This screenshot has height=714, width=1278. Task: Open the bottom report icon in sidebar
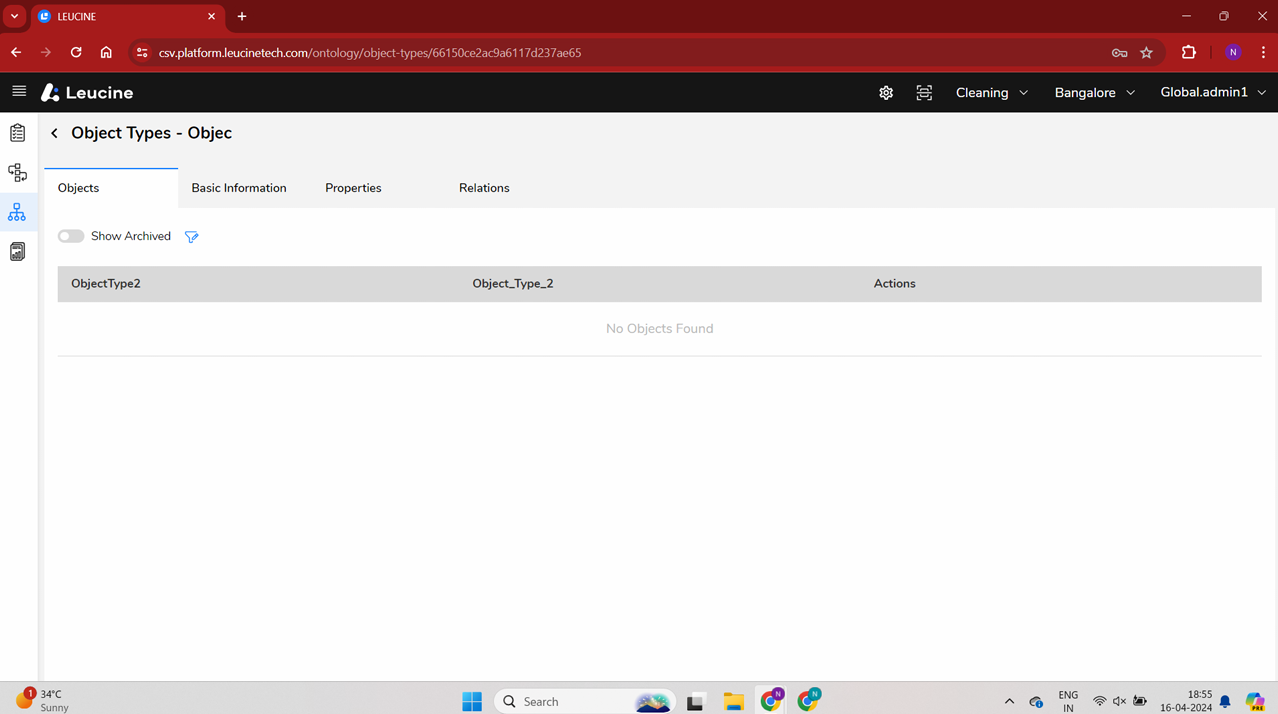pyautogui.click(x=18, y=252)
